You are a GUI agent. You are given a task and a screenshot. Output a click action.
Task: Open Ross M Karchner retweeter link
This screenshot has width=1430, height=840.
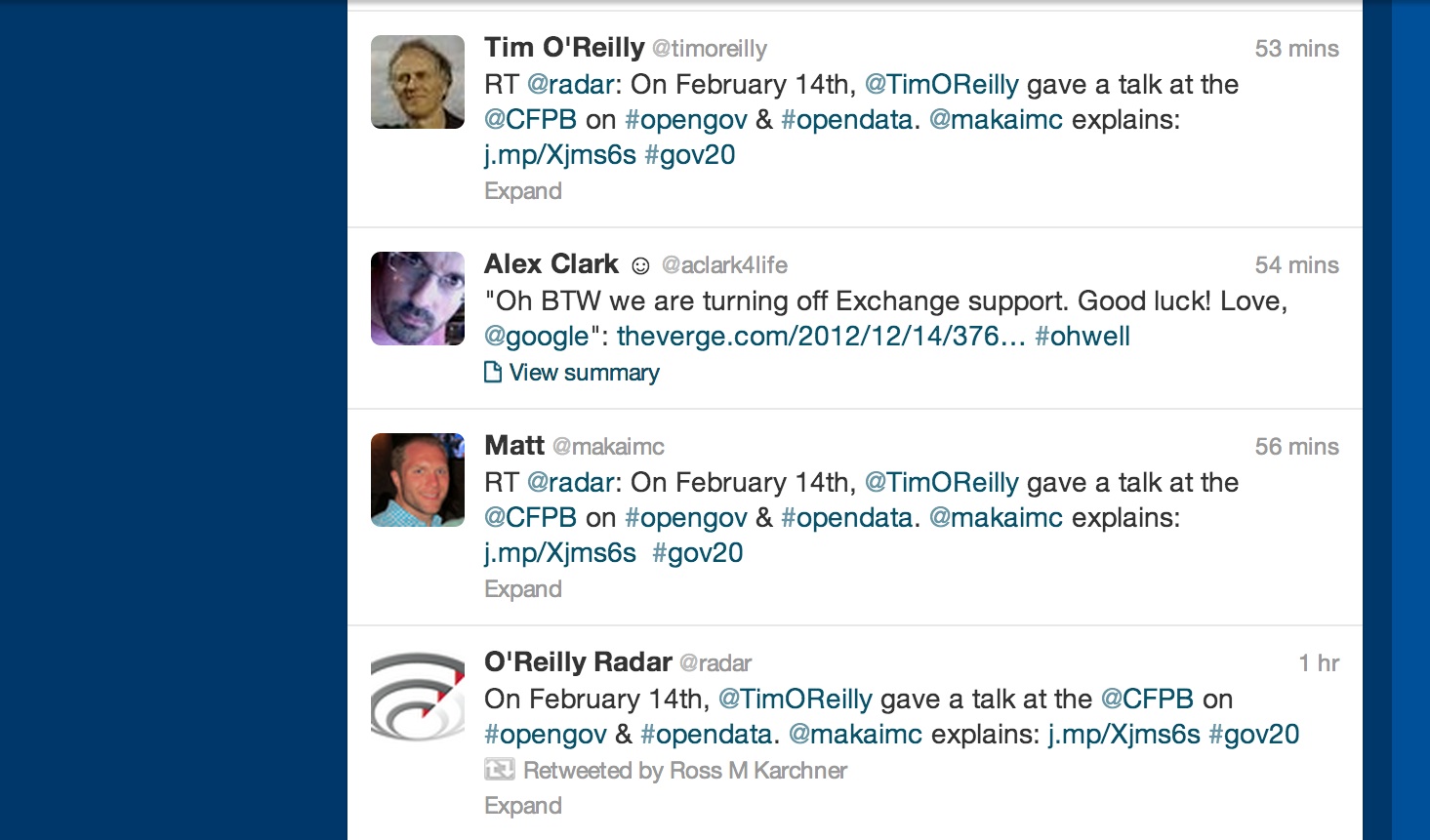(x=758, y=771)
